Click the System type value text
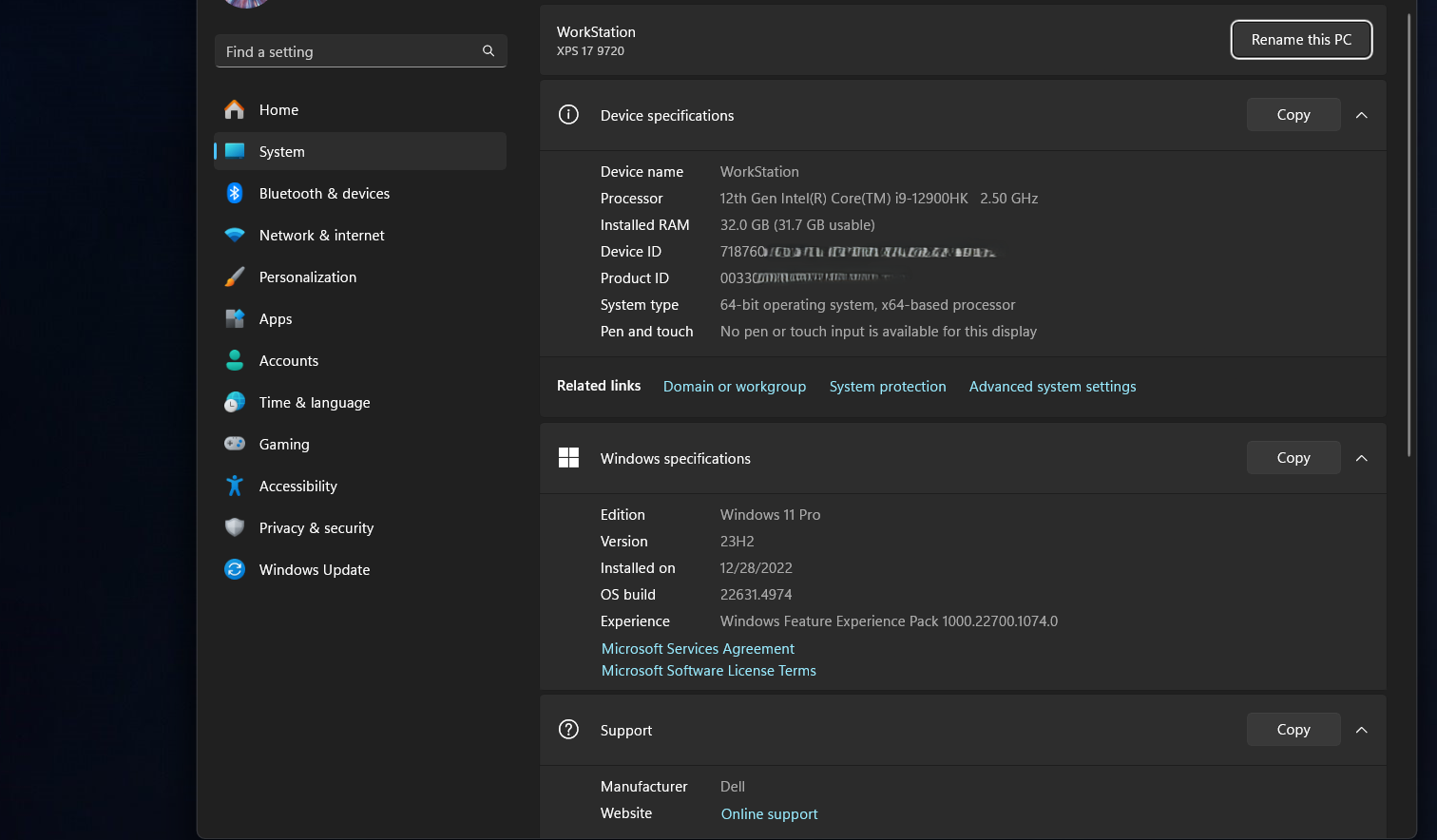 point(868,305)
